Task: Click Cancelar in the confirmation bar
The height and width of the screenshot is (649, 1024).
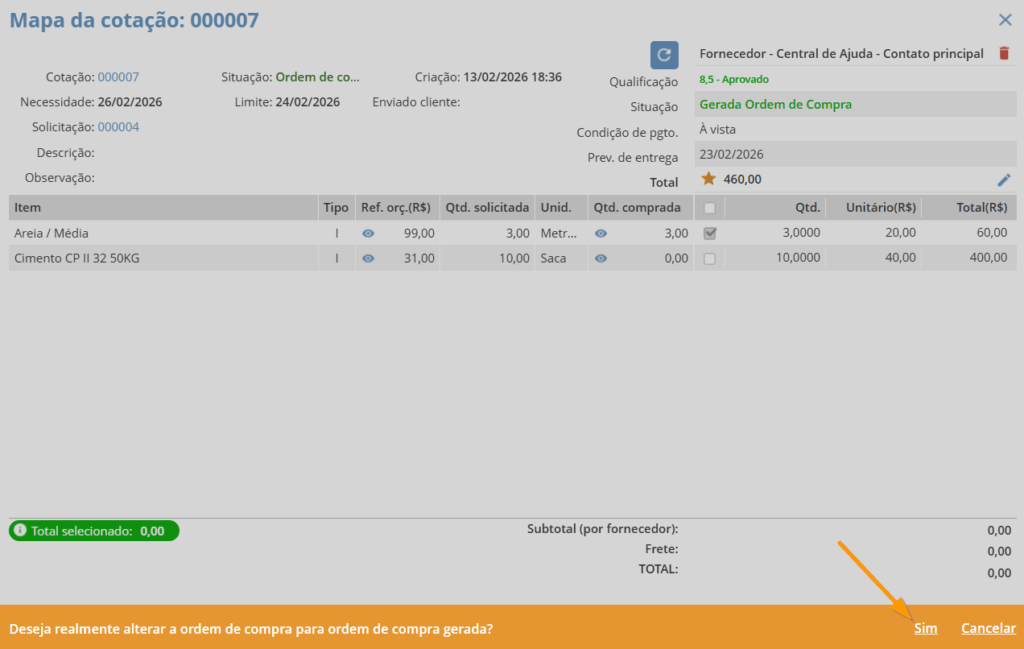Action: (988, 629)
